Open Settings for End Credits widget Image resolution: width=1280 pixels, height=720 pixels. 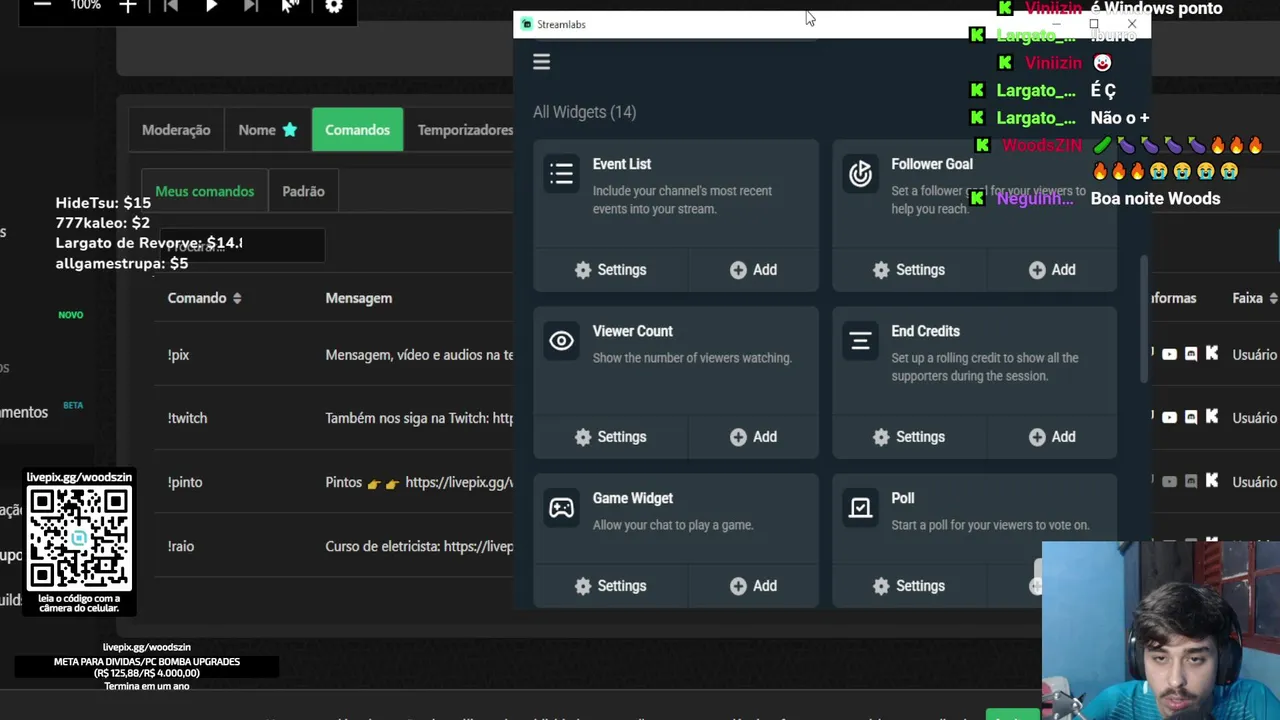point(908,437)
